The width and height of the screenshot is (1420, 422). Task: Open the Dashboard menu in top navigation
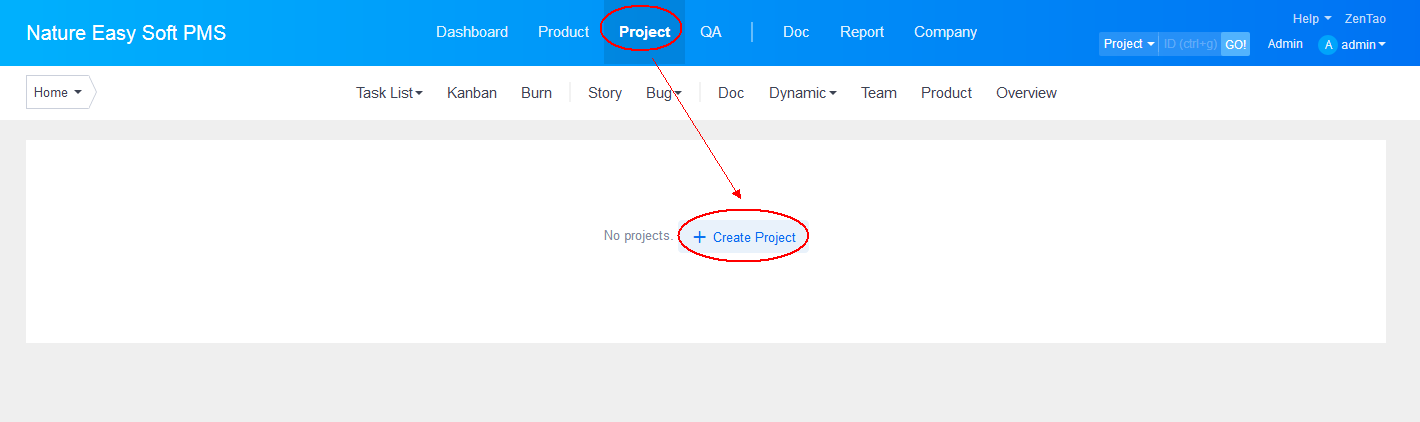[472, 32]
